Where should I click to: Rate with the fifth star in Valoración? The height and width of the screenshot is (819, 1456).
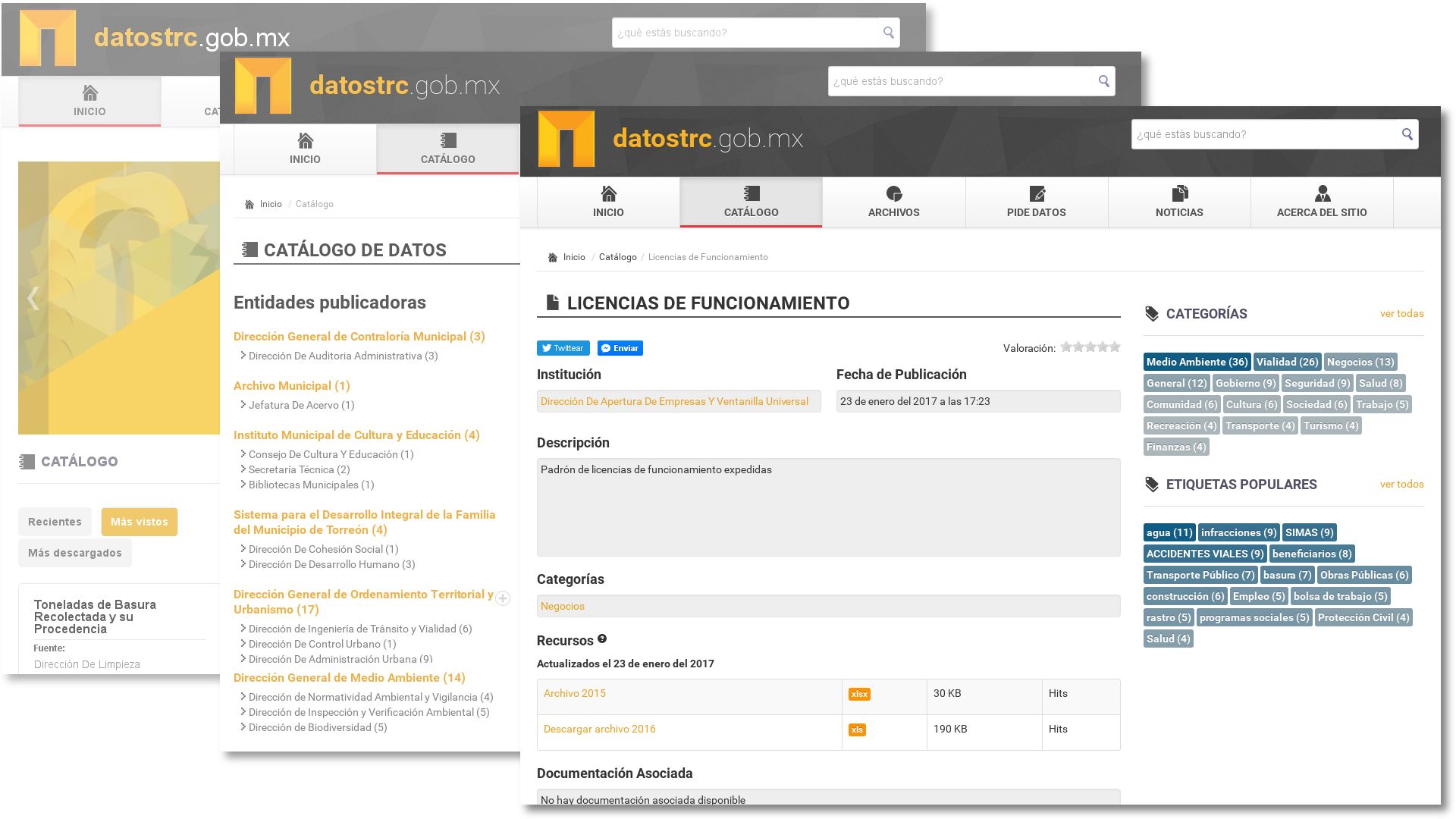[x=1115, y=347]
